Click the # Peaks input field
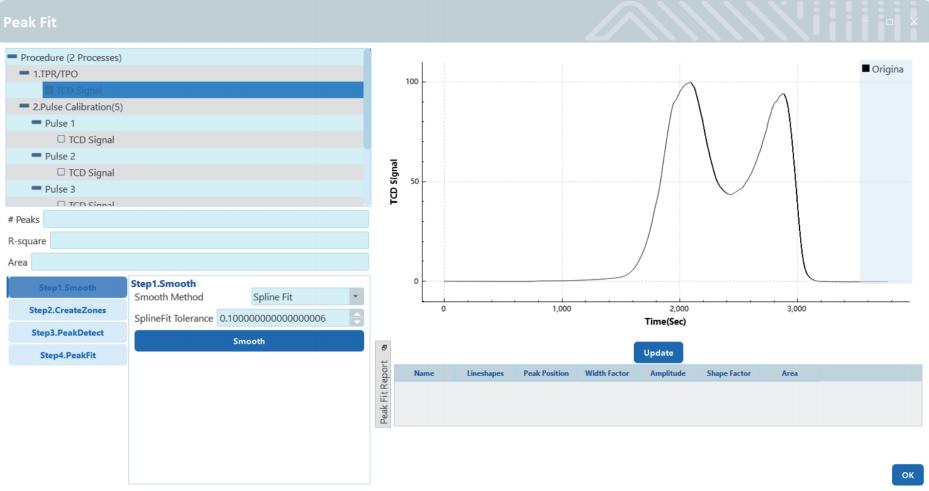The image size is (929, 491). (x=205, y=219)
